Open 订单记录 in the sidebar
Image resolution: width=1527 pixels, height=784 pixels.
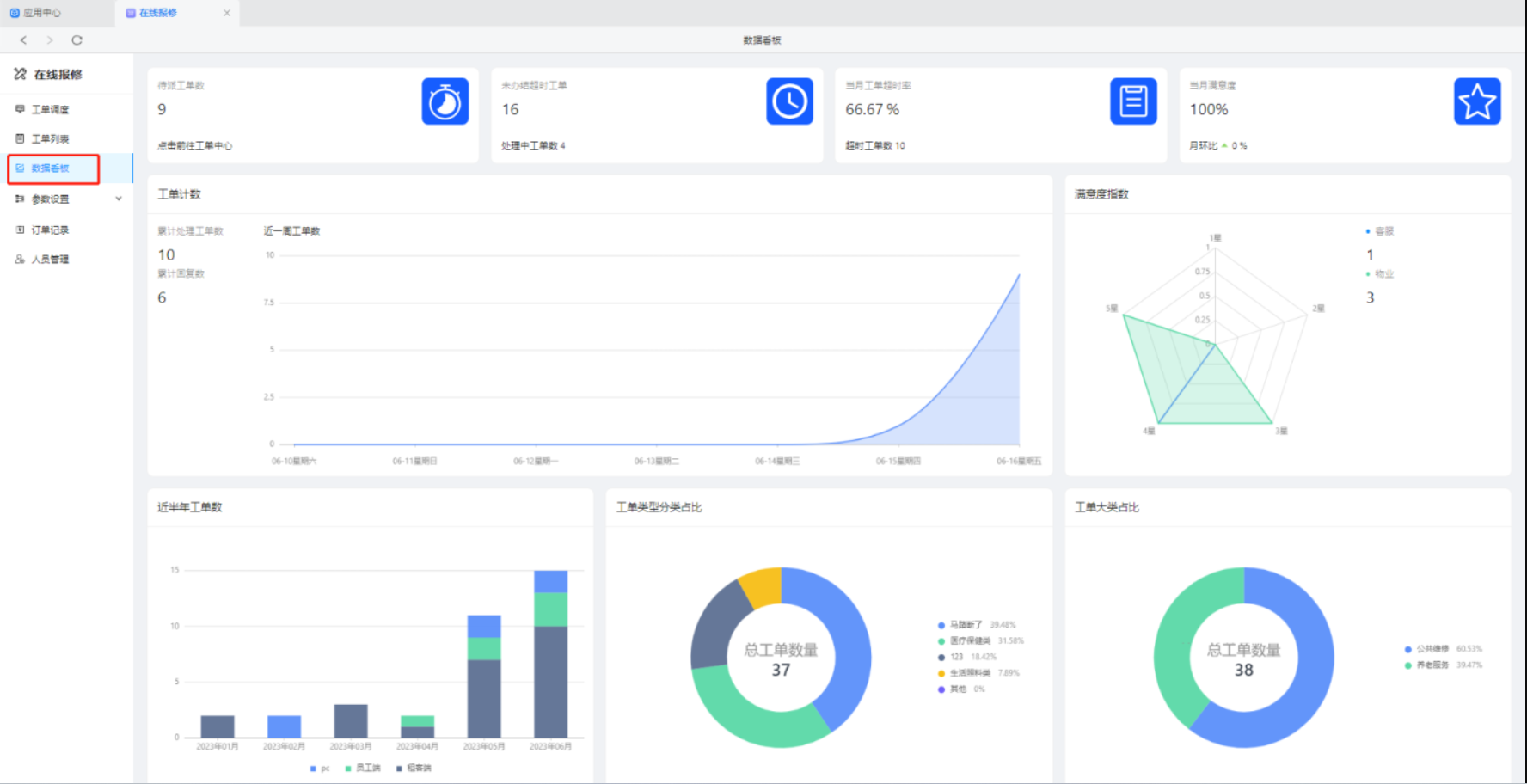click(x=50, y=230)
